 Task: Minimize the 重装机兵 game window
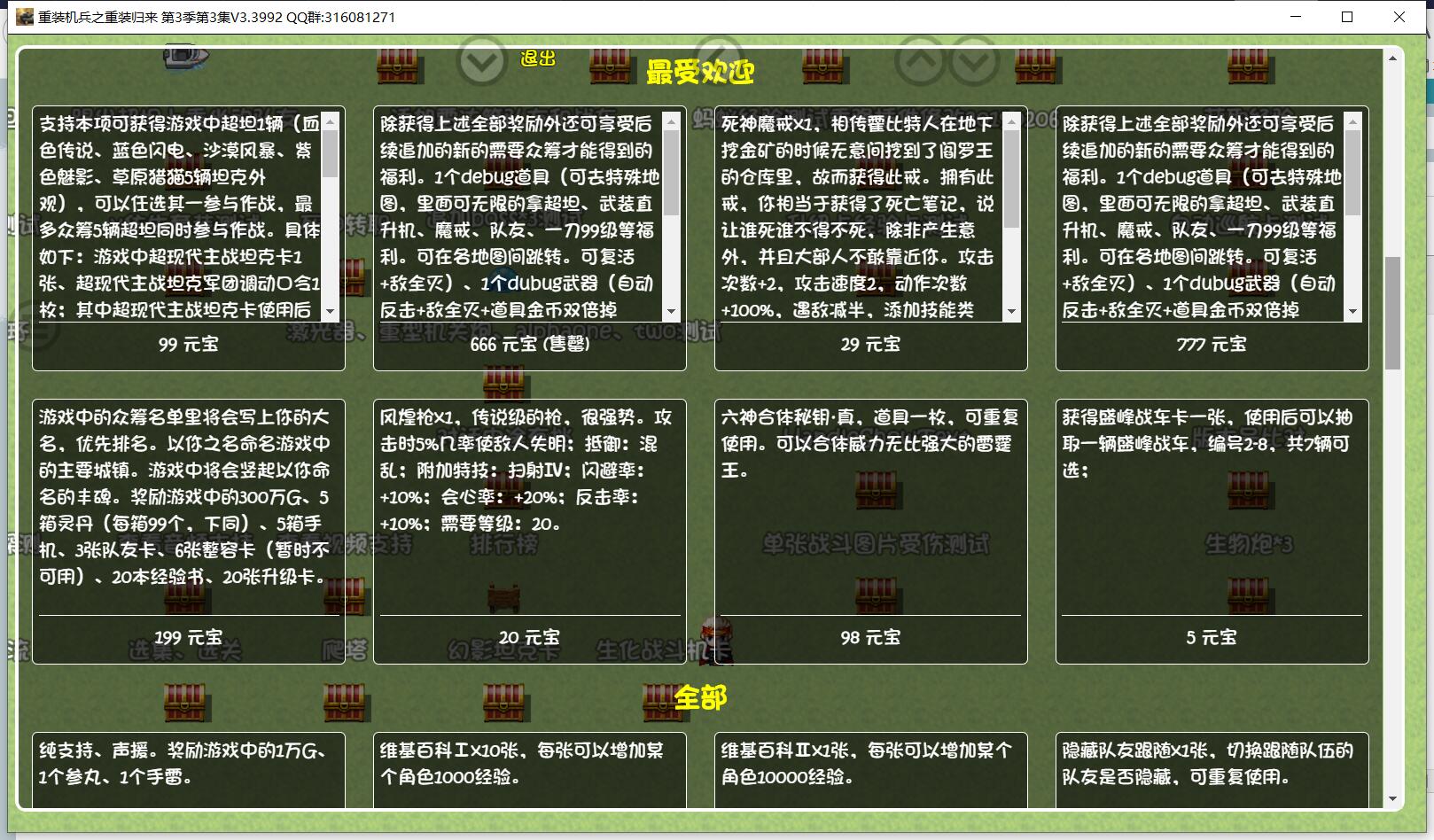tap(1296, 17)
